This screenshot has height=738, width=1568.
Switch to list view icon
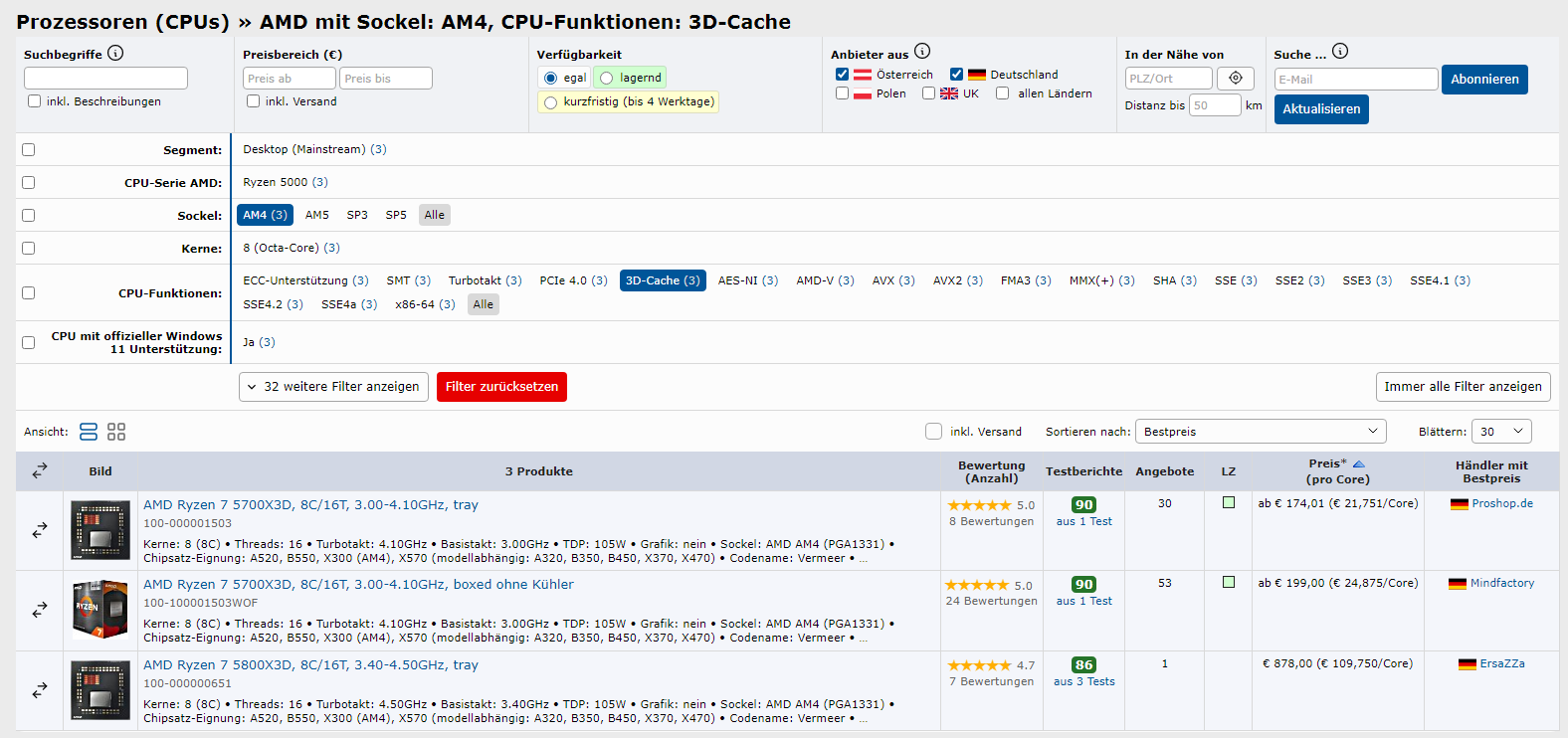point(89,432)
